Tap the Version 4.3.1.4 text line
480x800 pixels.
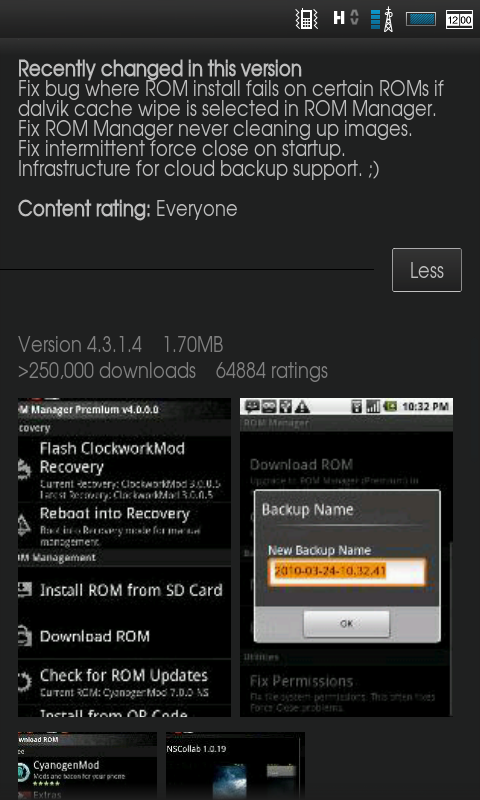(80, 345)
